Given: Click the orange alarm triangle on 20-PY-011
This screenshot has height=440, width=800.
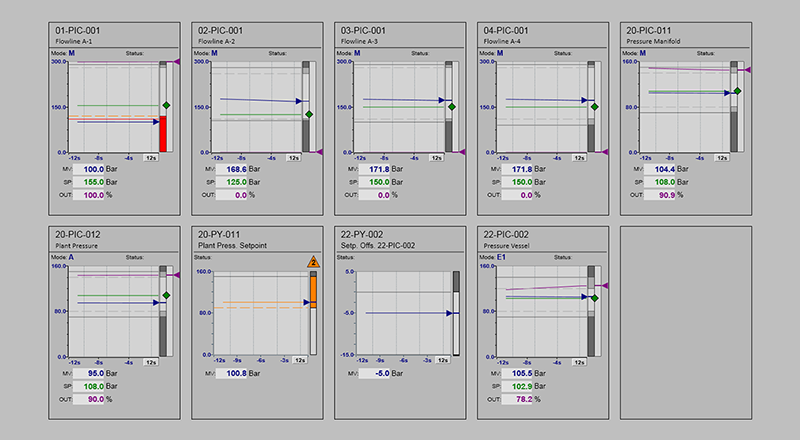Looking at the screenshot, I should tap(313, 262).
